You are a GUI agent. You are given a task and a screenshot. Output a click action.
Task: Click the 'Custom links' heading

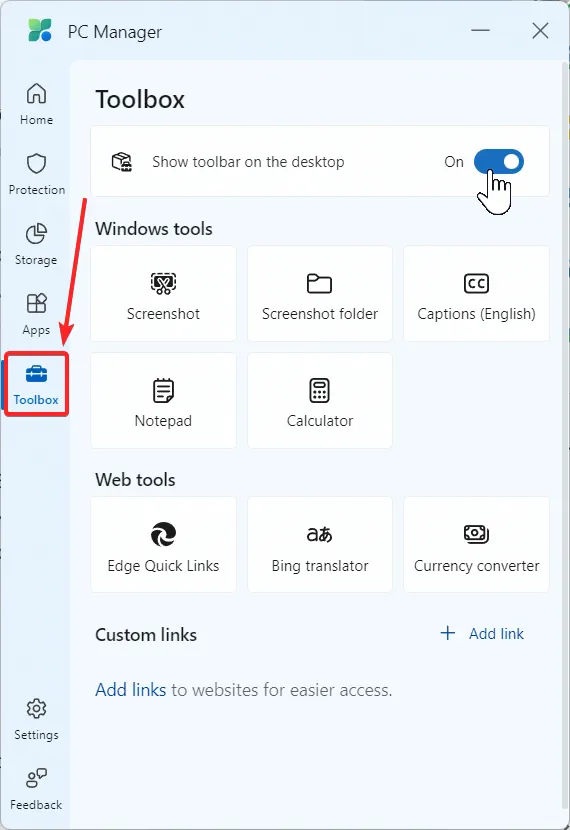point(146,635)
